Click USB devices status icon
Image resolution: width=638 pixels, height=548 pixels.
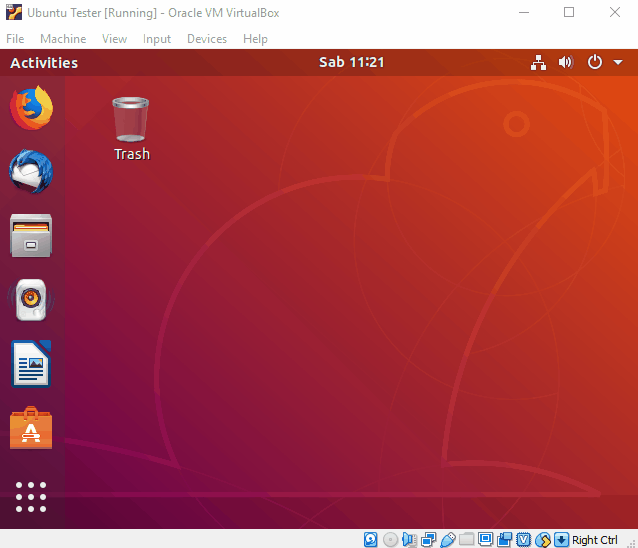click(x=448, y=540)
